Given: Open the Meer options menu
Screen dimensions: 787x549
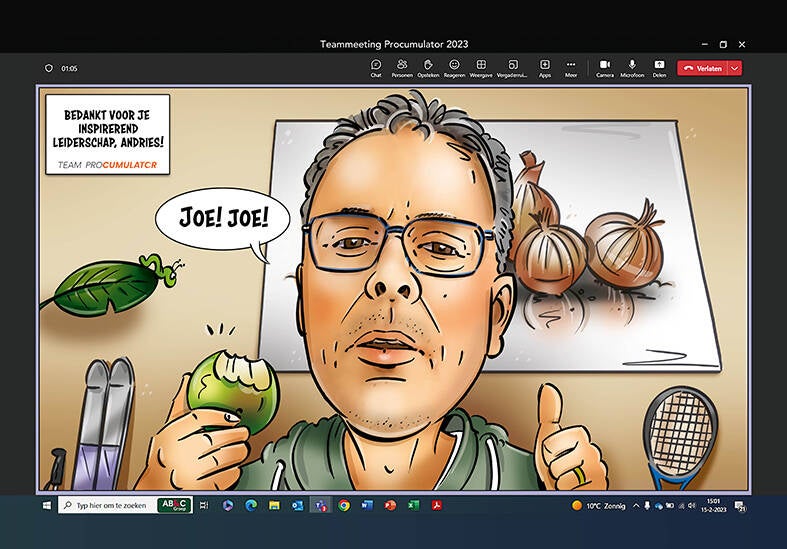Looking at the screenshot, I should click(571, 67).
